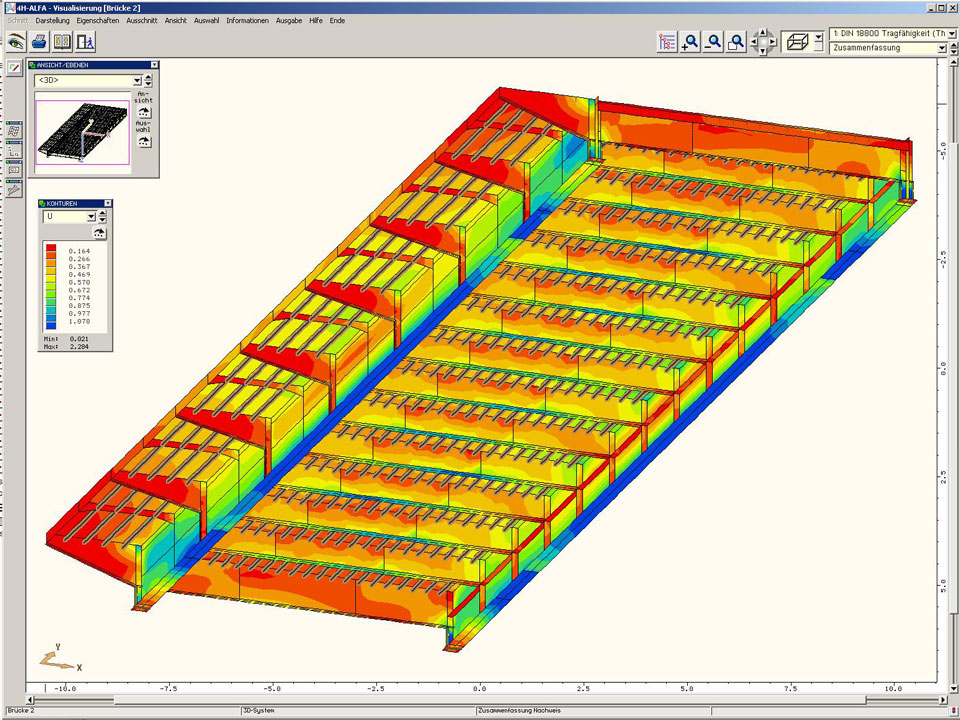Screen dimensions: 960x720
Task: Open the manual book icon
Action: (63, 42)
